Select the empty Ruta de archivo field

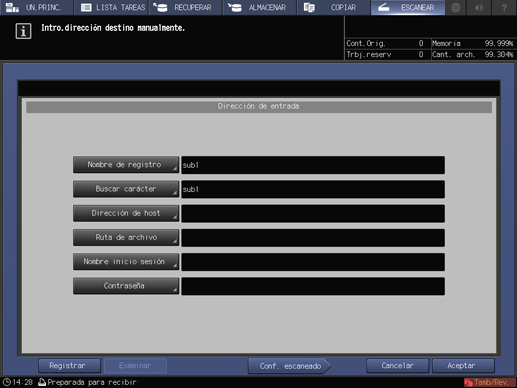pyautogui.click(x=313, y=238)
